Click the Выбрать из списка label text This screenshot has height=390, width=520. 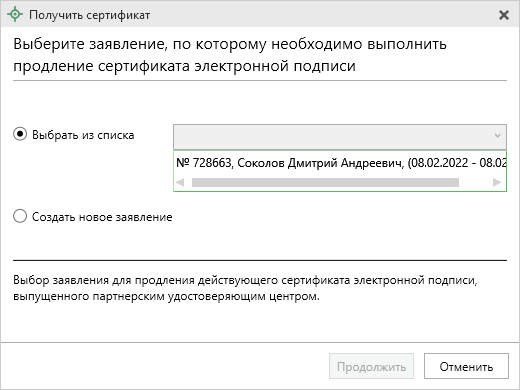(x=83, y=135)
